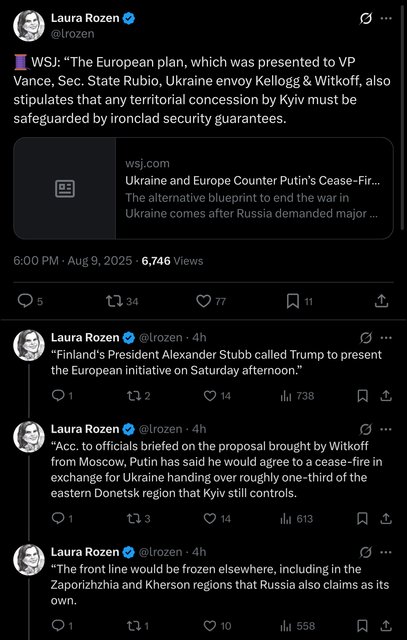This screenshot has width=407, height=640.
Task: Click the 6,746 Views count
Action: coord(172,261)
